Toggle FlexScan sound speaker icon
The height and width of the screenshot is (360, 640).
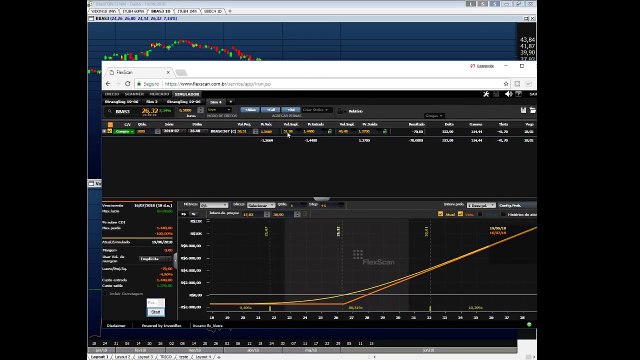[508, 94]
